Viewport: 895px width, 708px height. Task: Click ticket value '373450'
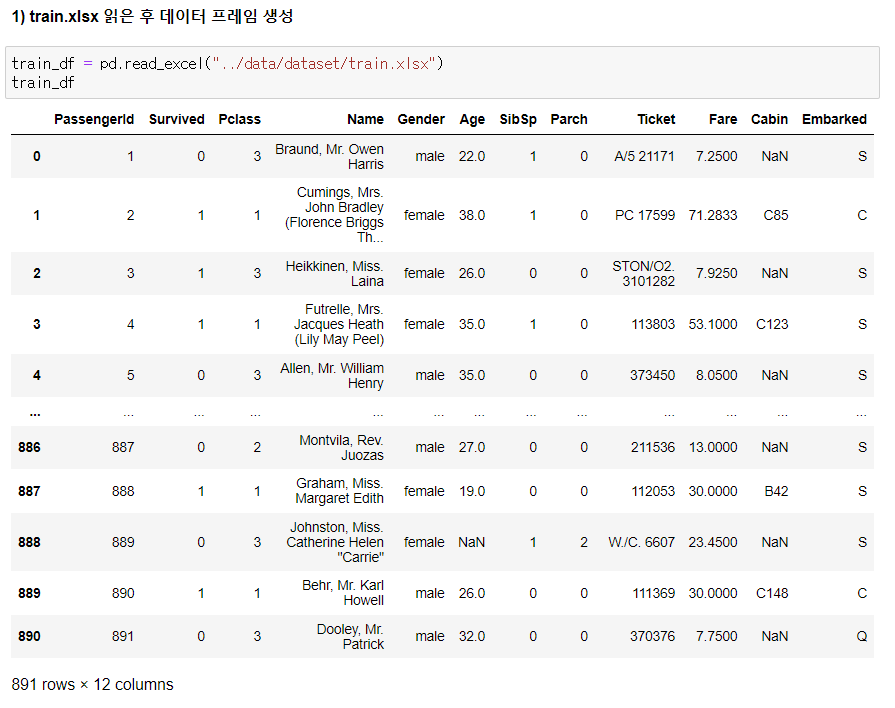(x=652, y=375)
